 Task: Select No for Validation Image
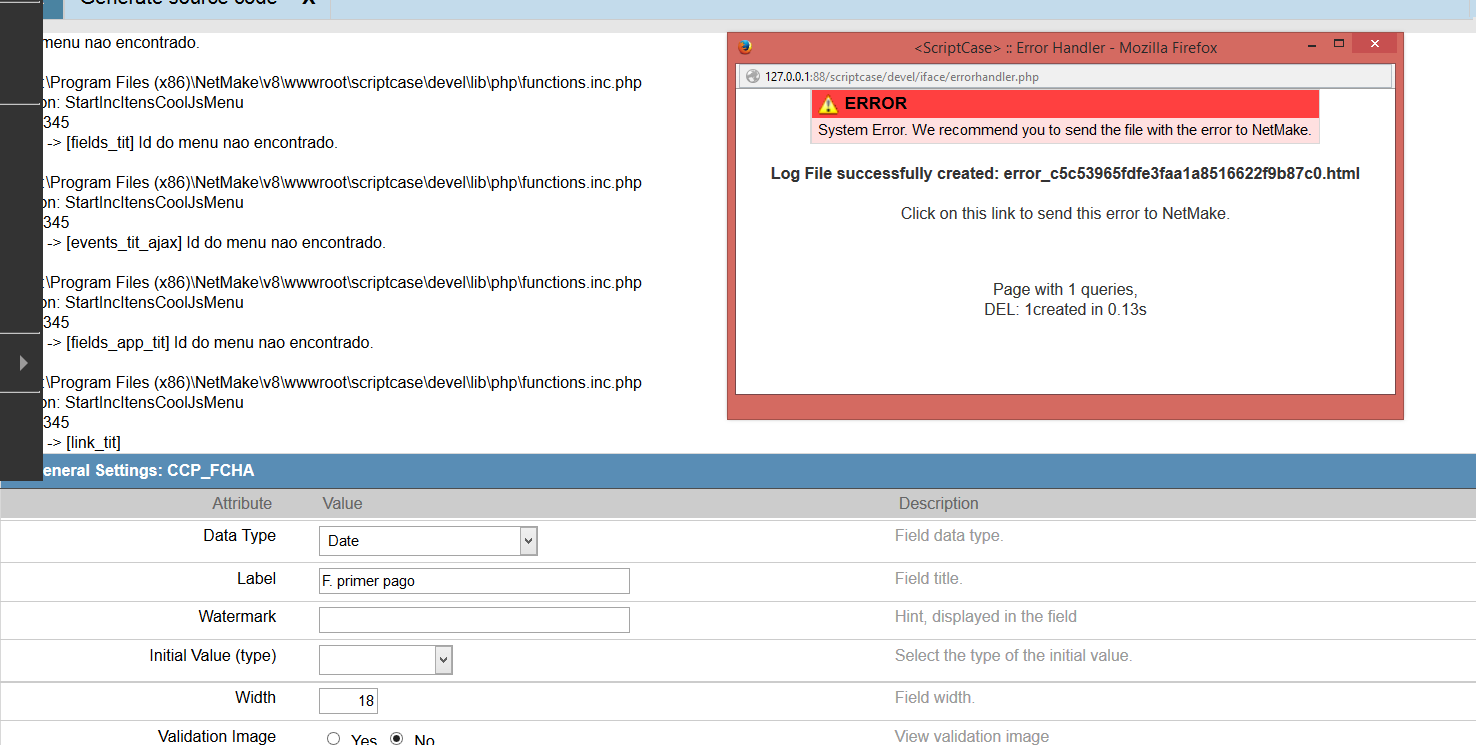(x=397, y=739)
